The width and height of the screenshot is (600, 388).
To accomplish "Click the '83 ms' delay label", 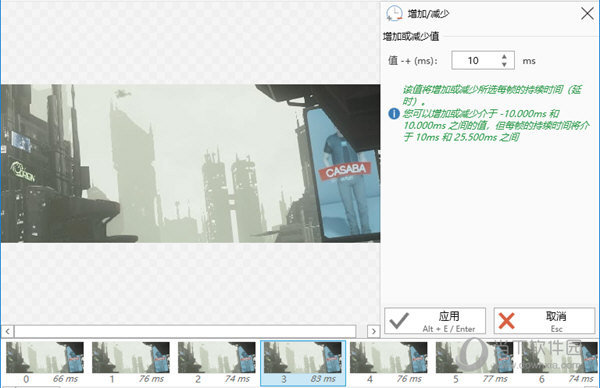I will pos(323,379).
